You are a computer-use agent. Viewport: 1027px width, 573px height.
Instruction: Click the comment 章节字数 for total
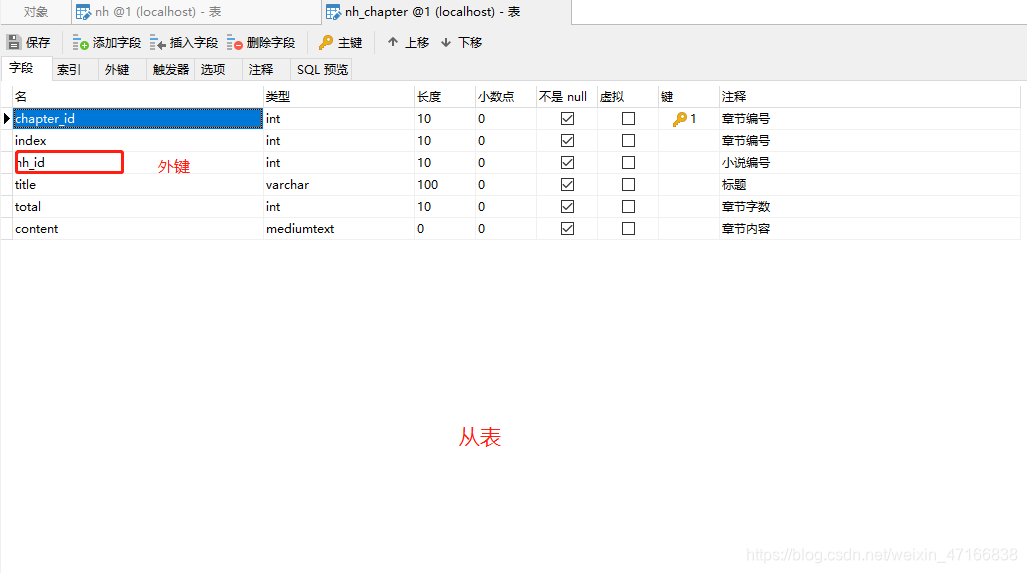pyautogui.click(x=746, y=206)
